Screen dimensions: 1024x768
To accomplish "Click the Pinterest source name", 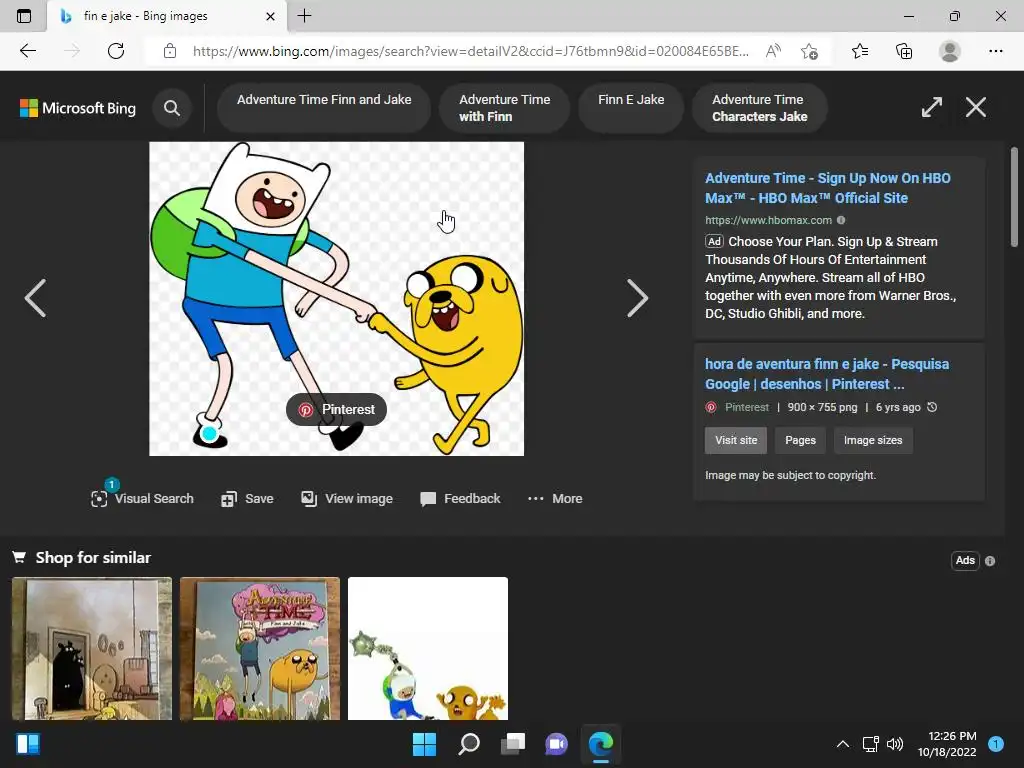I will [x=746, y=407].
